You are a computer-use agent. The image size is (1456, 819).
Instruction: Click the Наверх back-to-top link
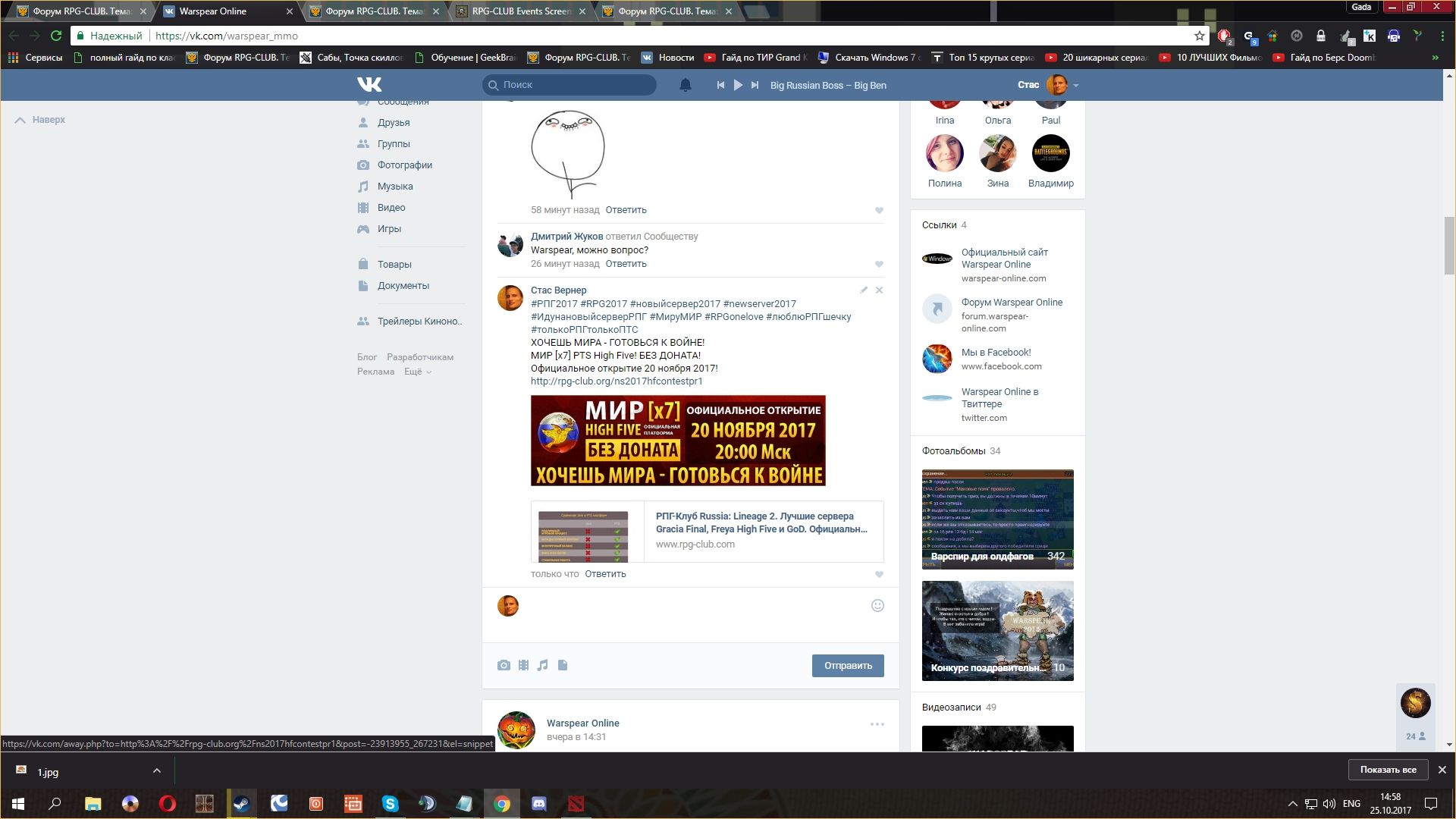coord(40,120)
